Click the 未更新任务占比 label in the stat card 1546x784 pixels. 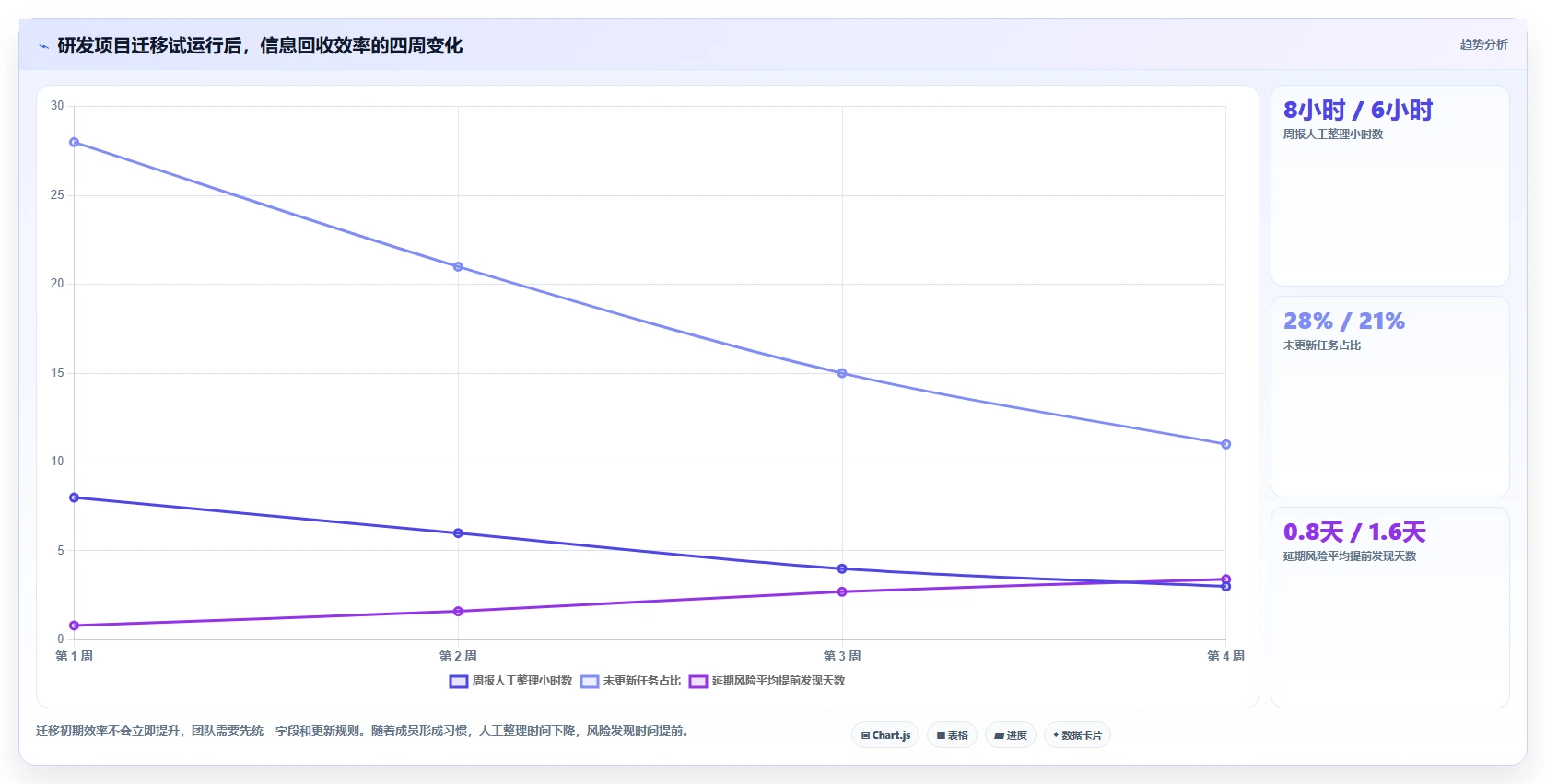pyautogui.click(x=1322, y=345)
